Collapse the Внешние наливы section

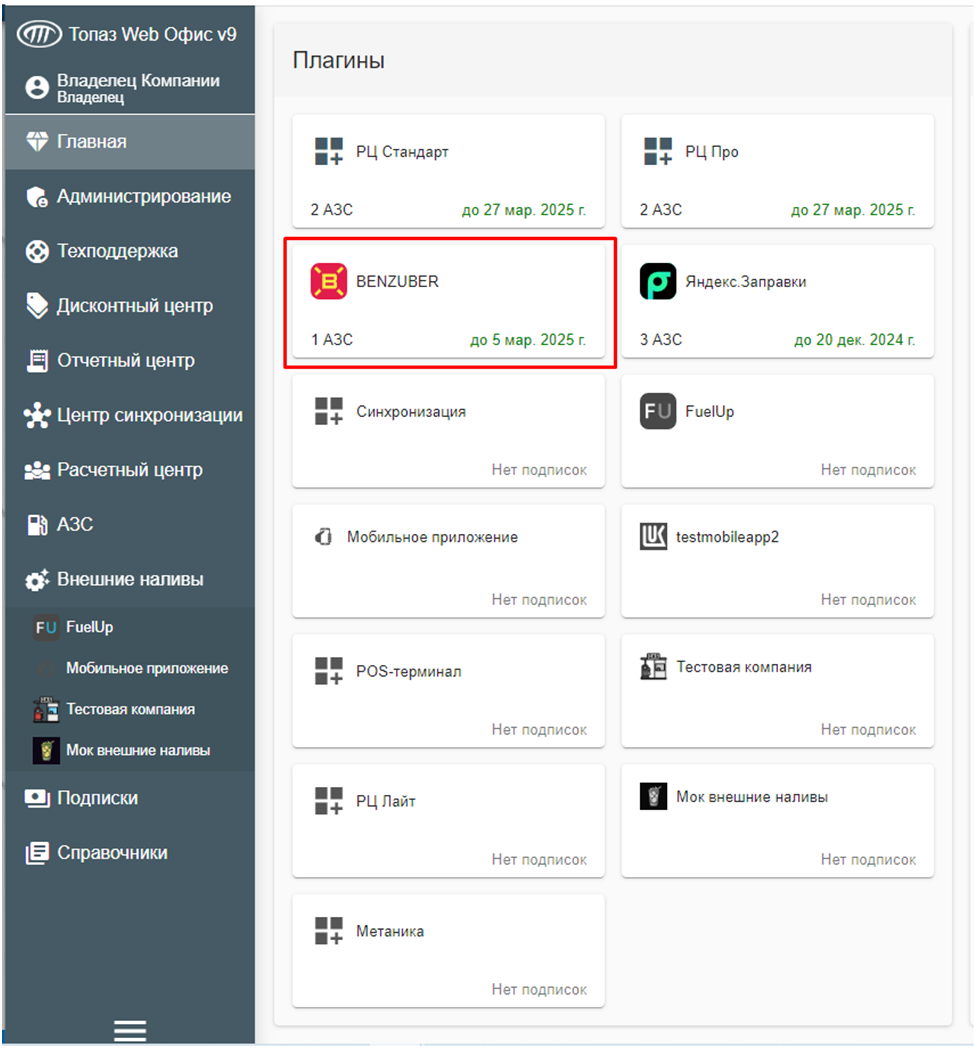(x=130, y=579)
